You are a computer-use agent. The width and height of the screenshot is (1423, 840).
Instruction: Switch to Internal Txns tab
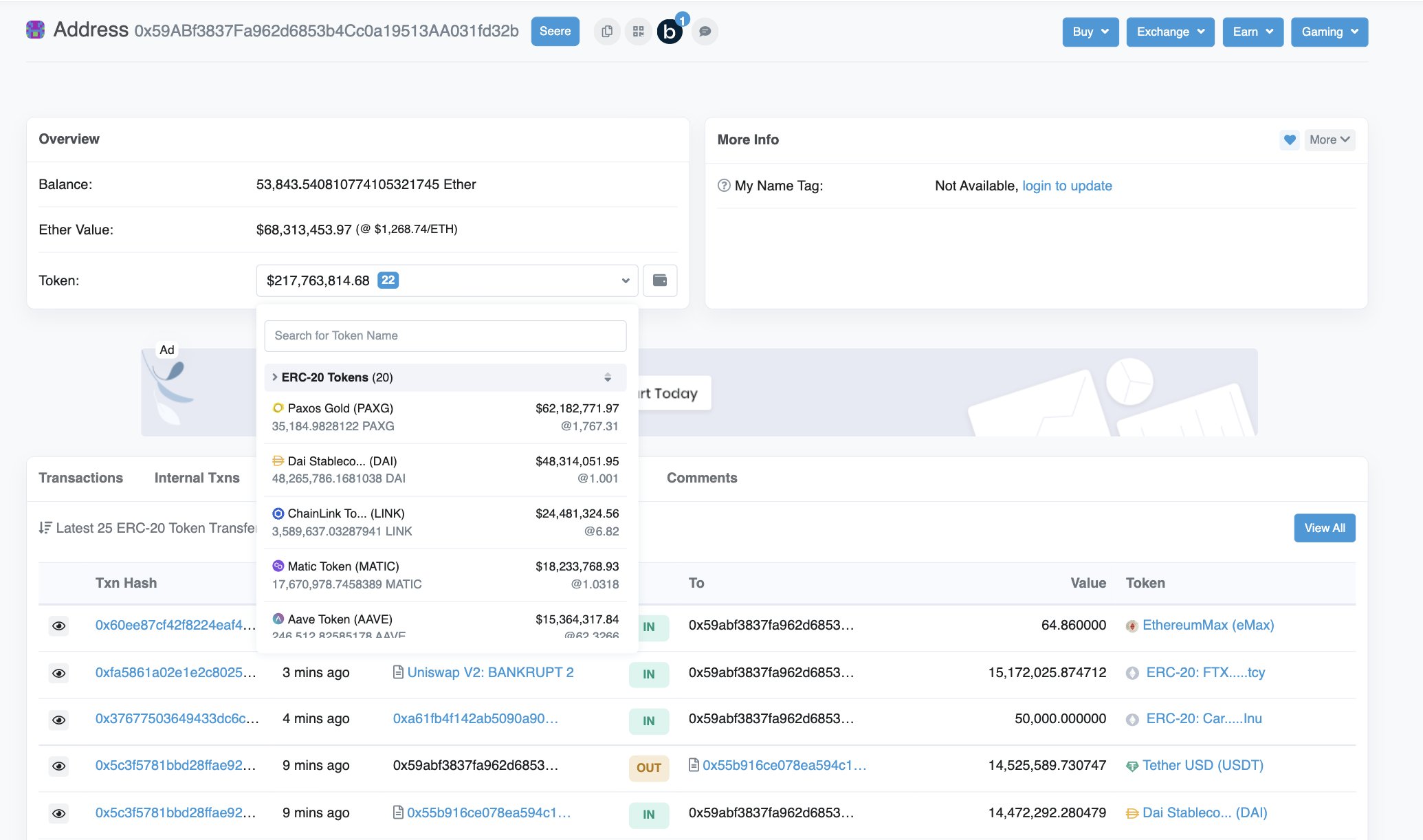click(x=197, y=478)
